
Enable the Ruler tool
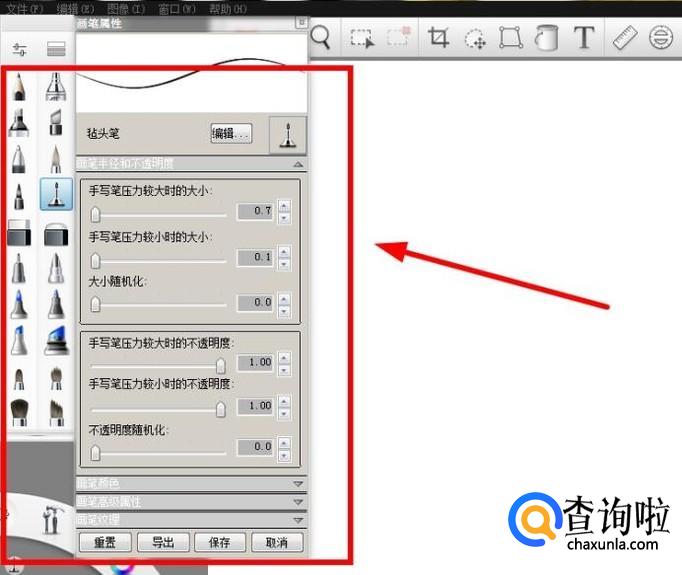tap(625, 37)
